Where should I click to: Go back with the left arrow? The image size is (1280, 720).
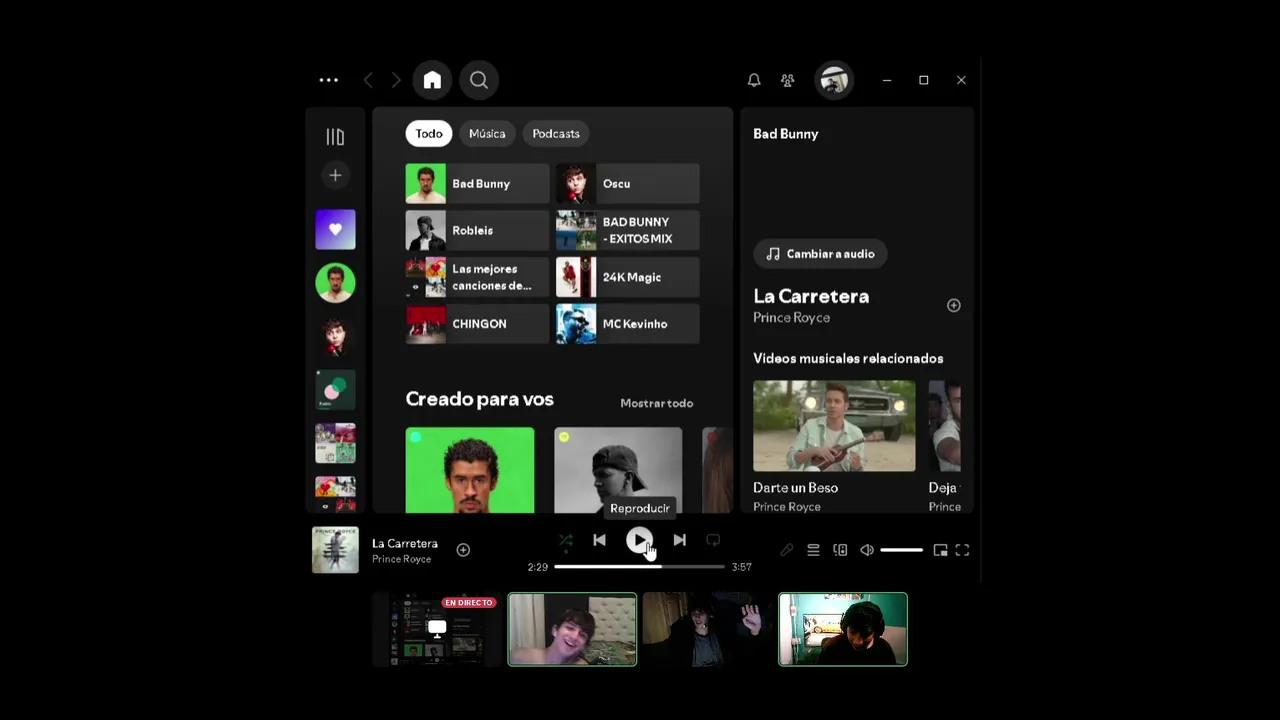coord(368,80)
